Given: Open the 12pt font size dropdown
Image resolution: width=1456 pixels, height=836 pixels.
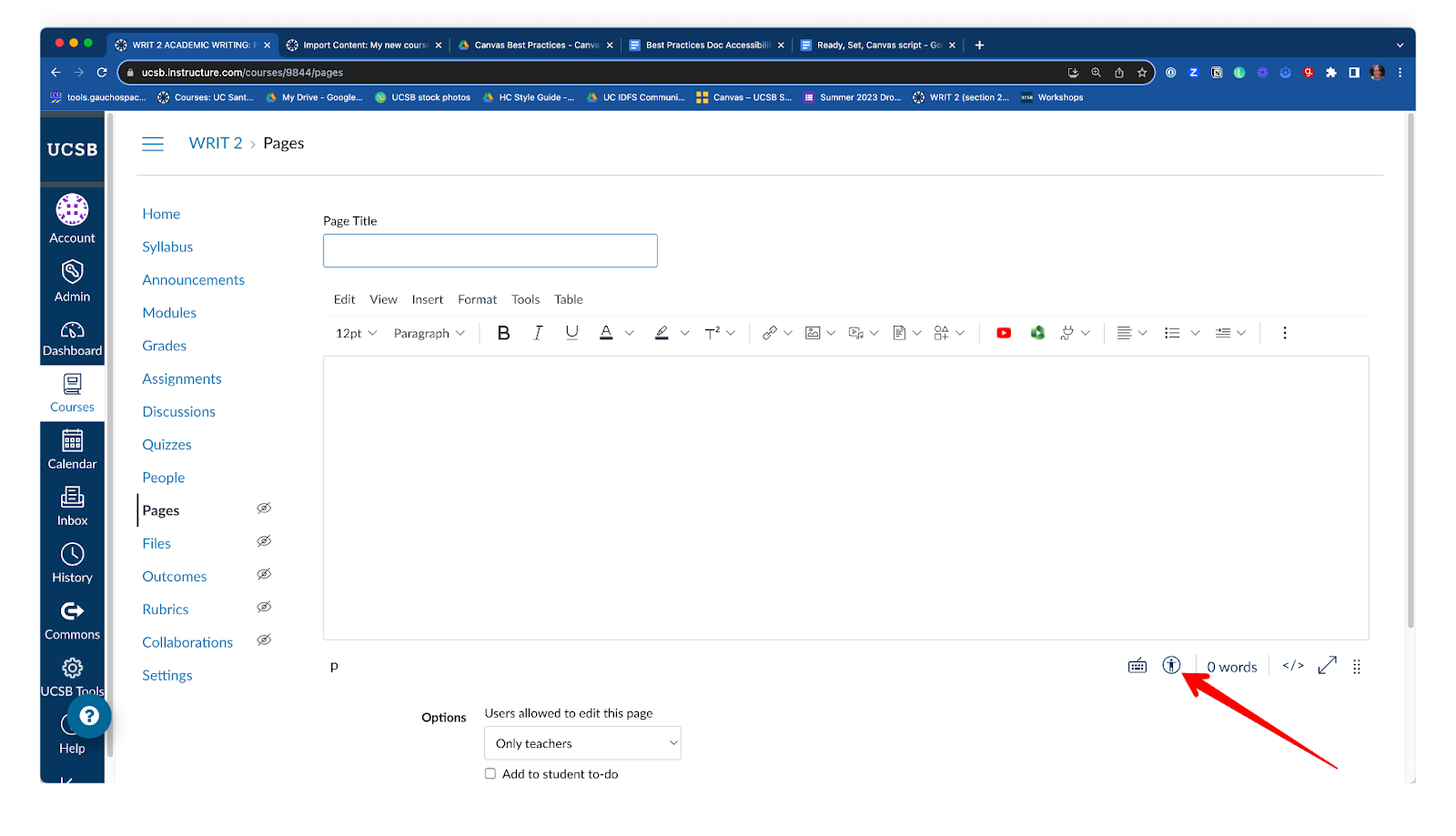Looking at the screenshot, I should click(356, 334).
